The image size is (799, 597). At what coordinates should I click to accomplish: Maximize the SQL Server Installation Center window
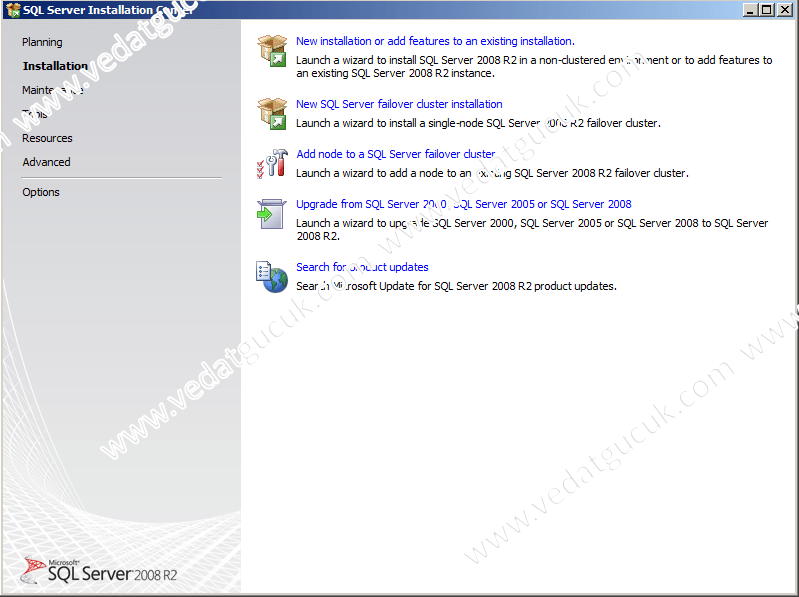767,10
